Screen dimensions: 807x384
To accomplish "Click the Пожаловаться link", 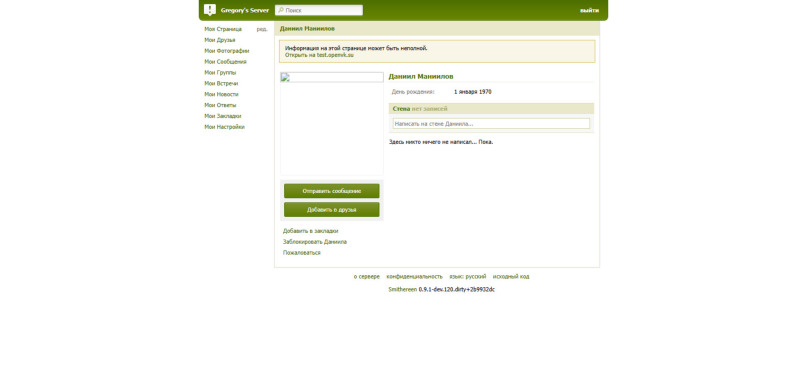I will click(302, 253).
